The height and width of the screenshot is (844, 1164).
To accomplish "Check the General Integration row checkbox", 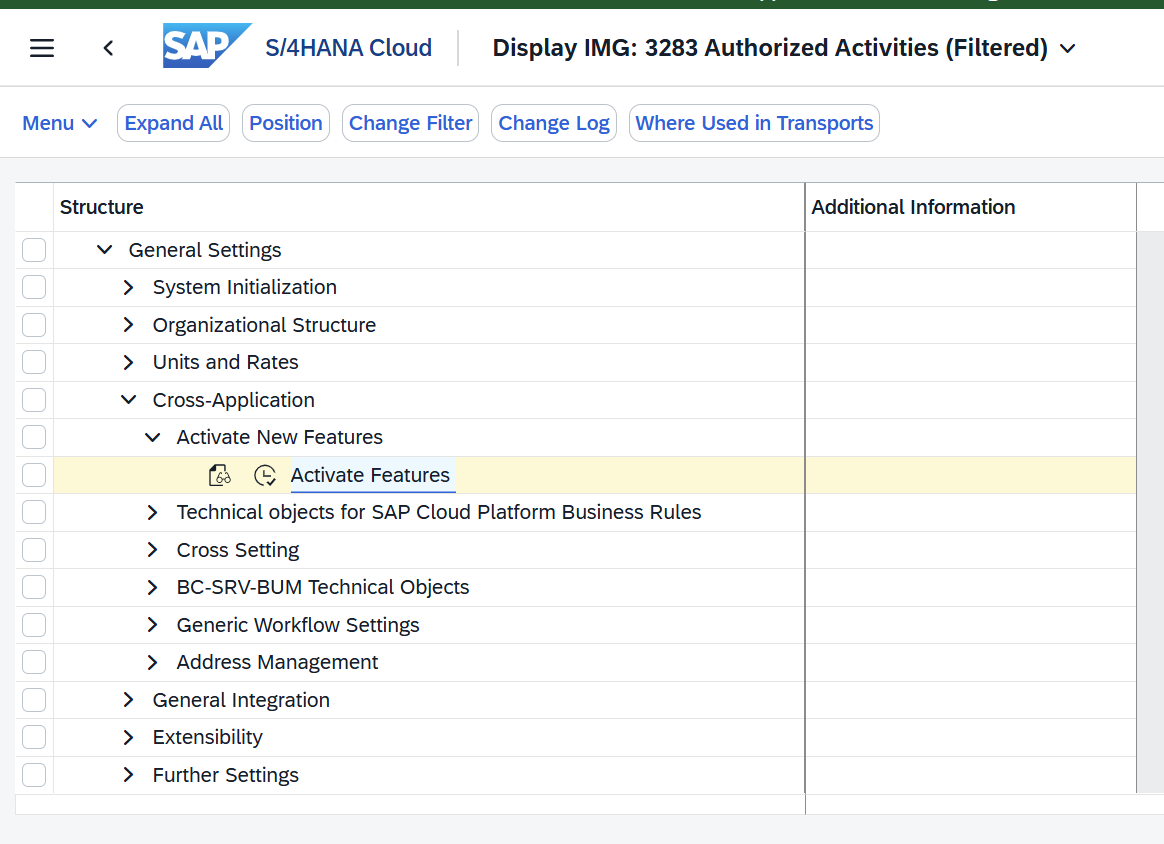I will point(34,700).
